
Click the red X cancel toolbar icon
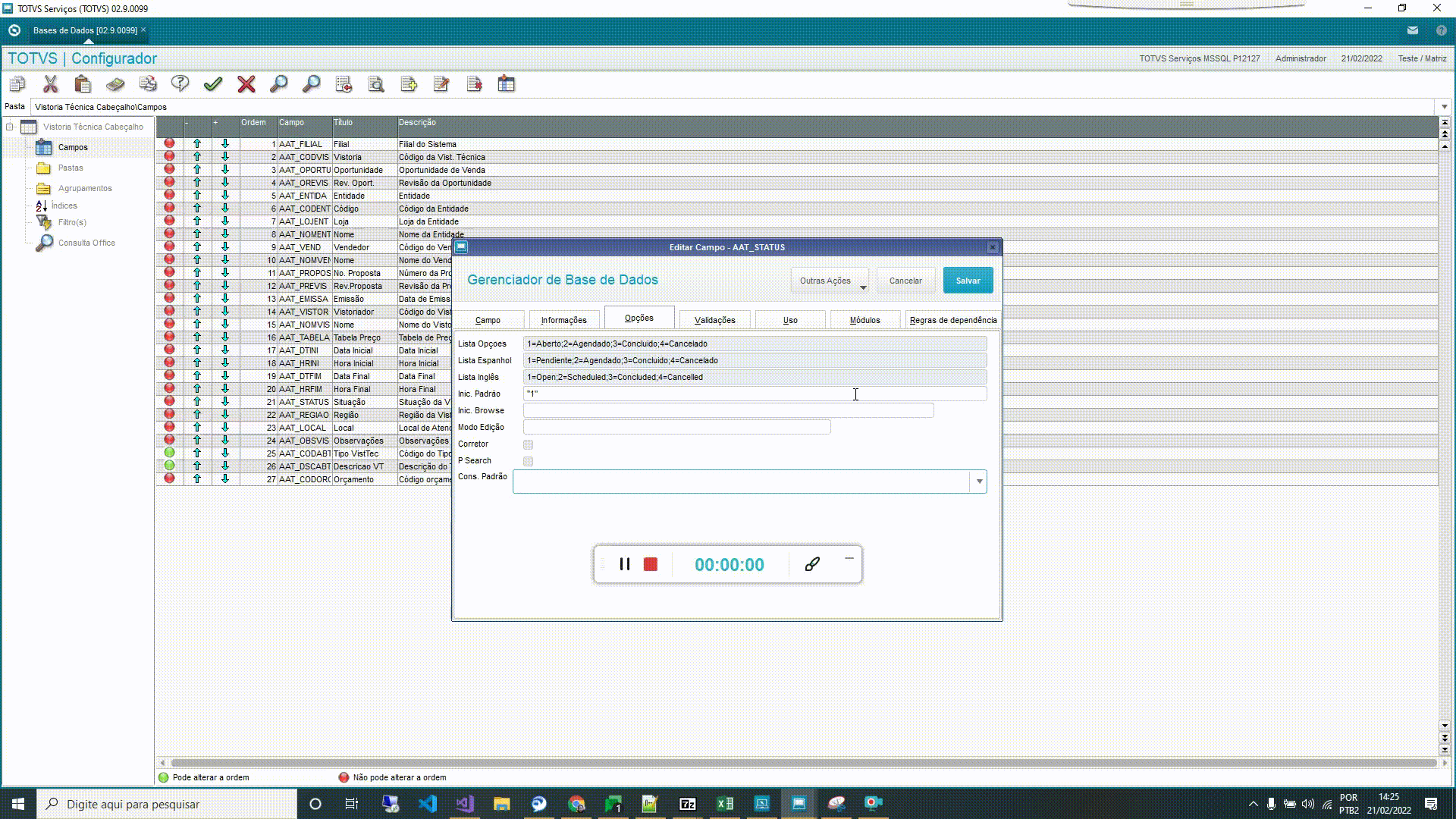pos(246,83)
